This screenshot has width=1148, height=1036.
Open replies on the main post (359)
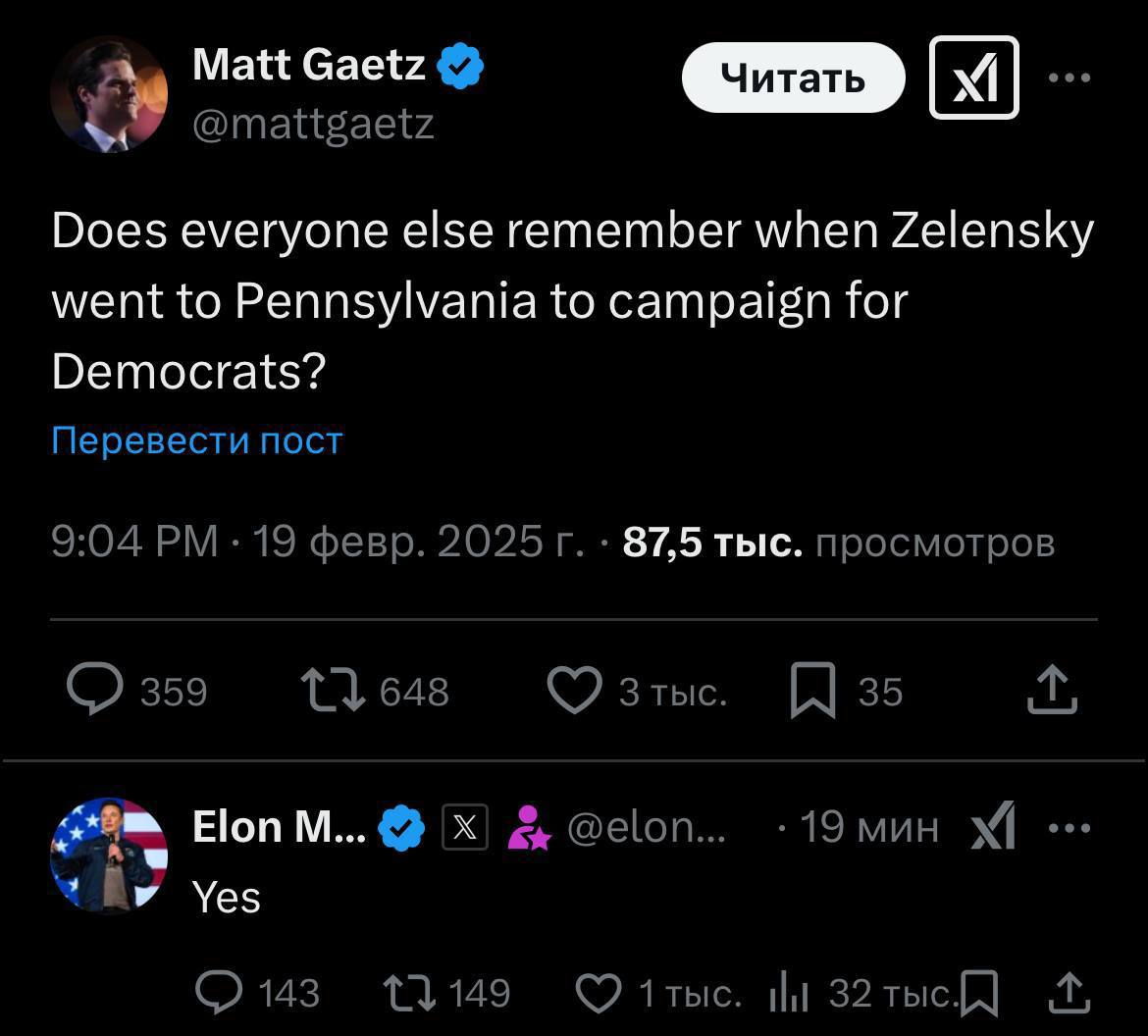click(96, 690)
